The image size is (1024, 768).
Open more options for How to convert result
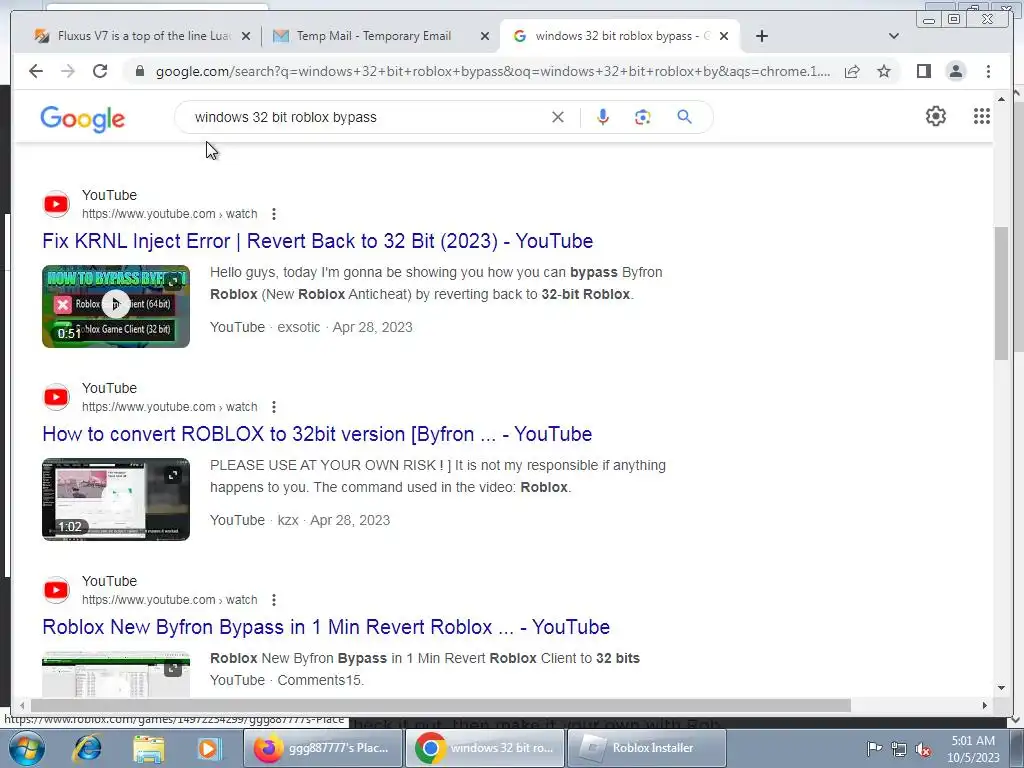[x=274, y=407]
